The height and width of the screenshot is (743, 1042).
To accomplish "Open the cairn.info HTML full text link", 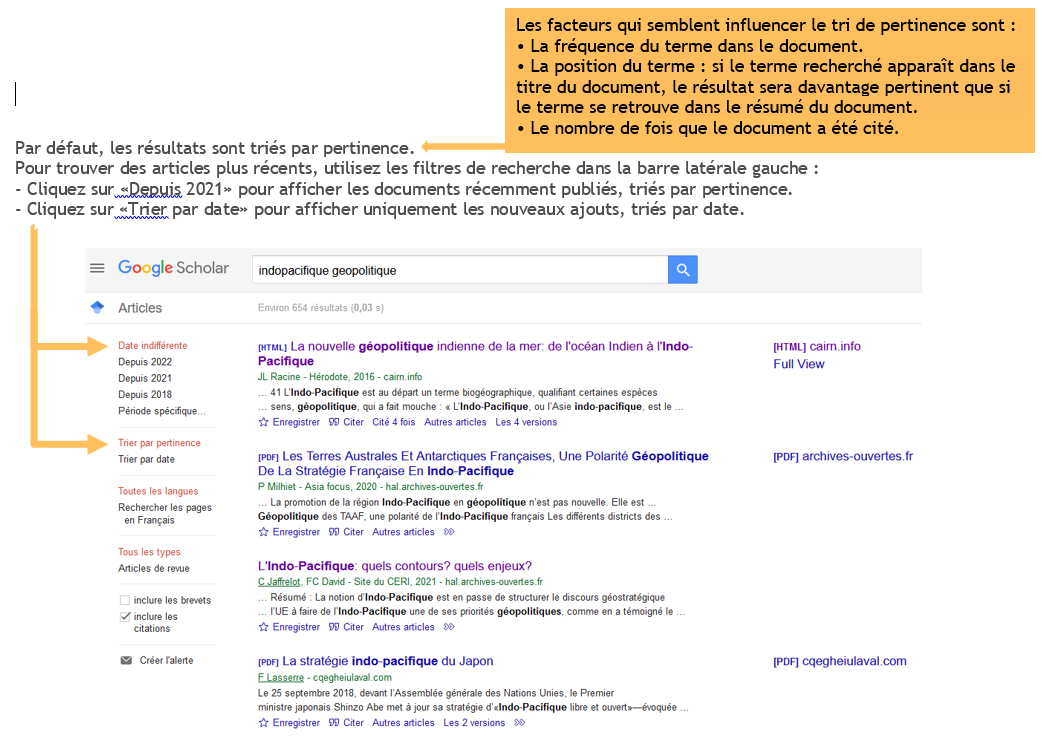I will (817, 346).
